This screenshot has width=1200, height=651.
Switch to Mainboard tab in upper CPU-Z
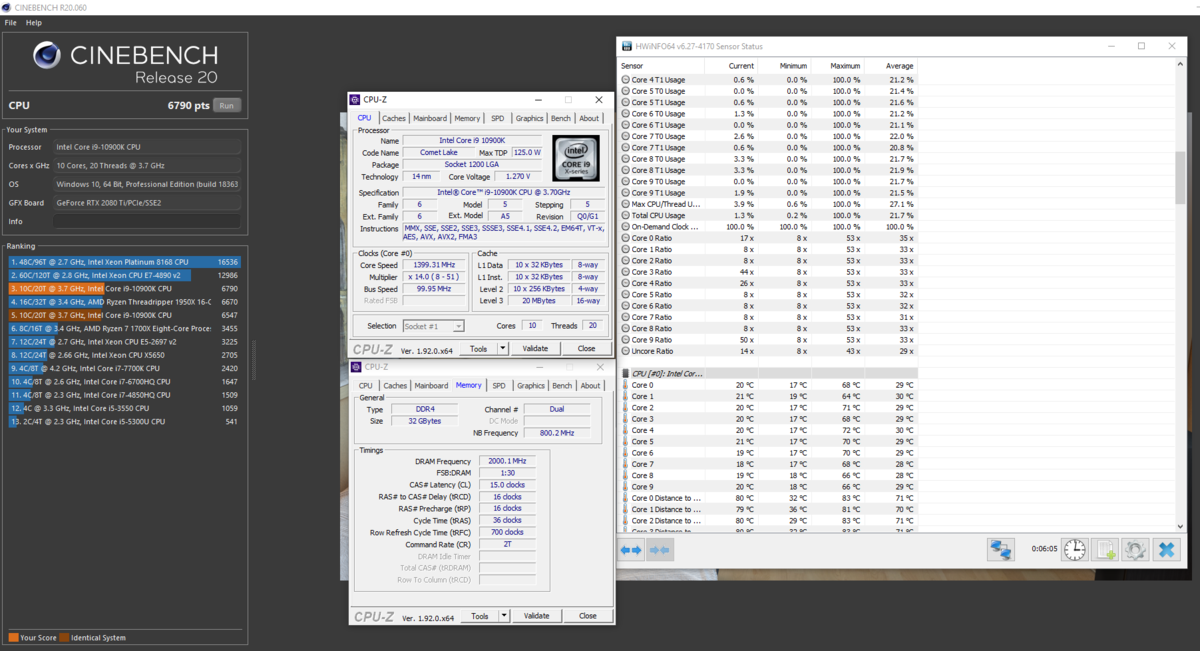430,118
